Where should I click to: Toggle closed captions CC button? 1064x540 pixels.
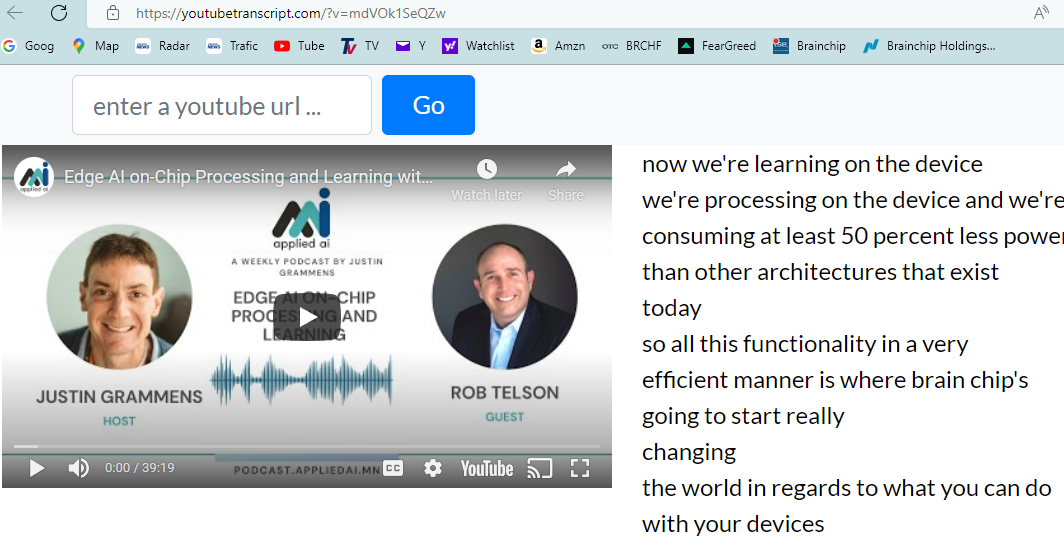393,468
